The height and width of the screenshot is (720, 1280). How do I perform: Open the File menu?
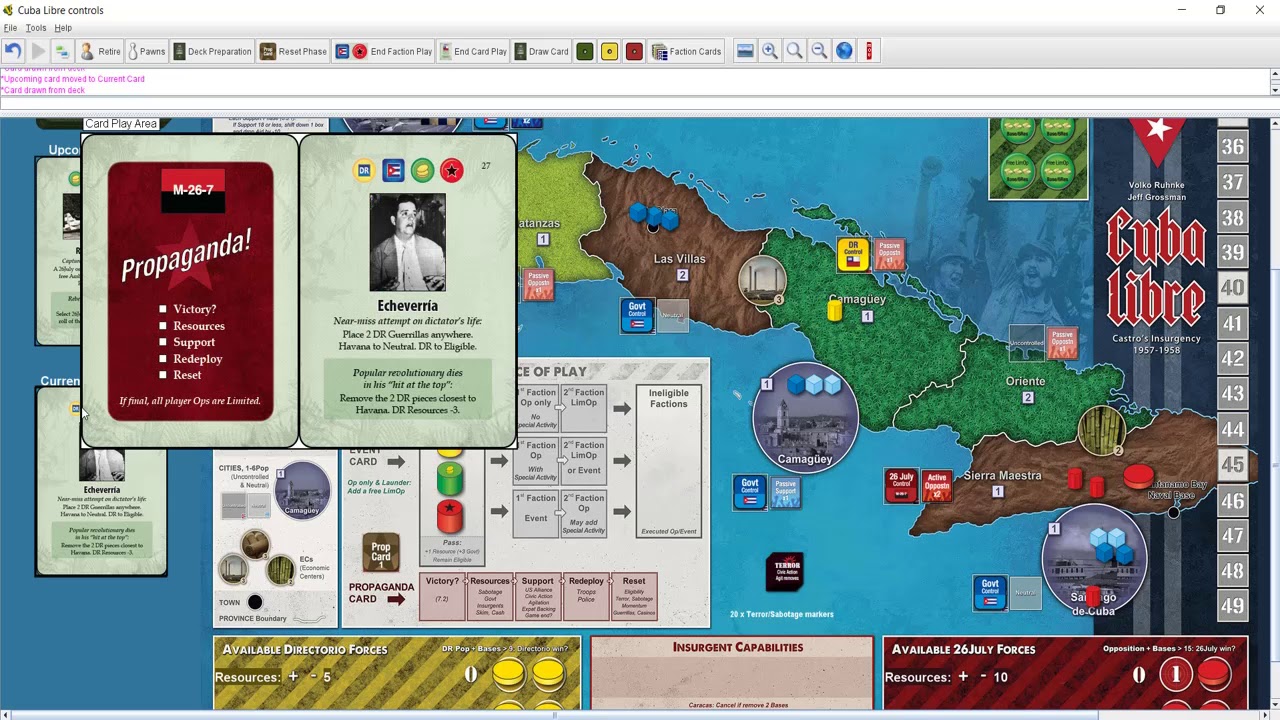point(10,28)
